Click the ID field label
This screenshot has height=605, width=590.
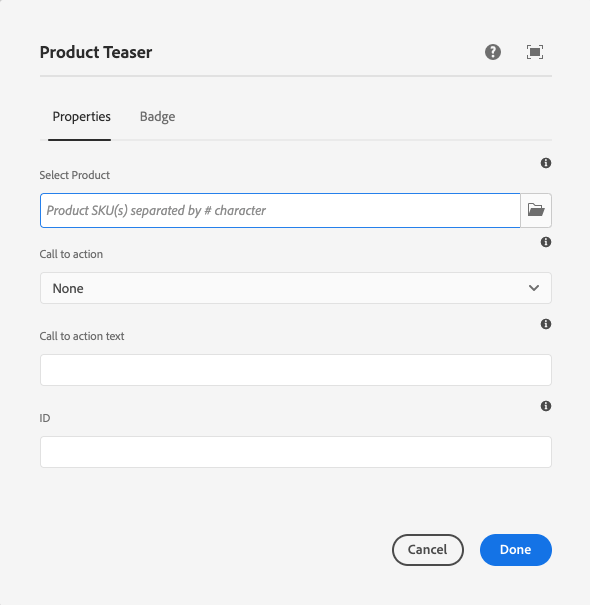[x=45, y=418]
